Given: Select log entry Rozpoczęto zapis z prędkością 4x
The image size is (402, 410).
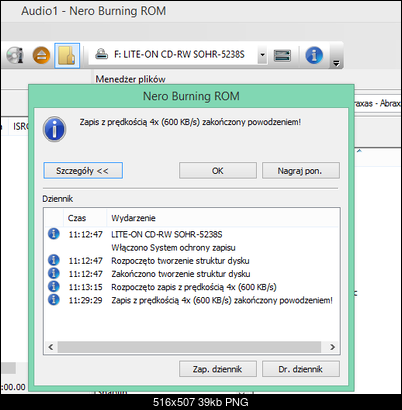Looking at the screenshot, I should pos(192,287).
